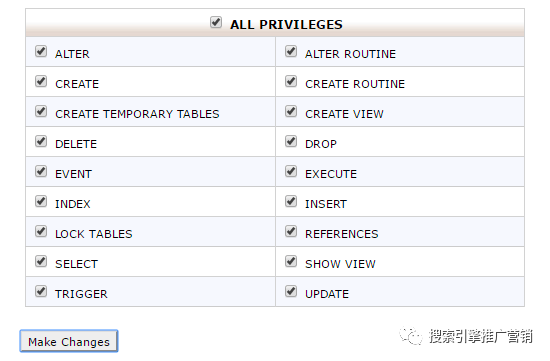Disable the TRIGGER privilege checkbox

point(41,292)
